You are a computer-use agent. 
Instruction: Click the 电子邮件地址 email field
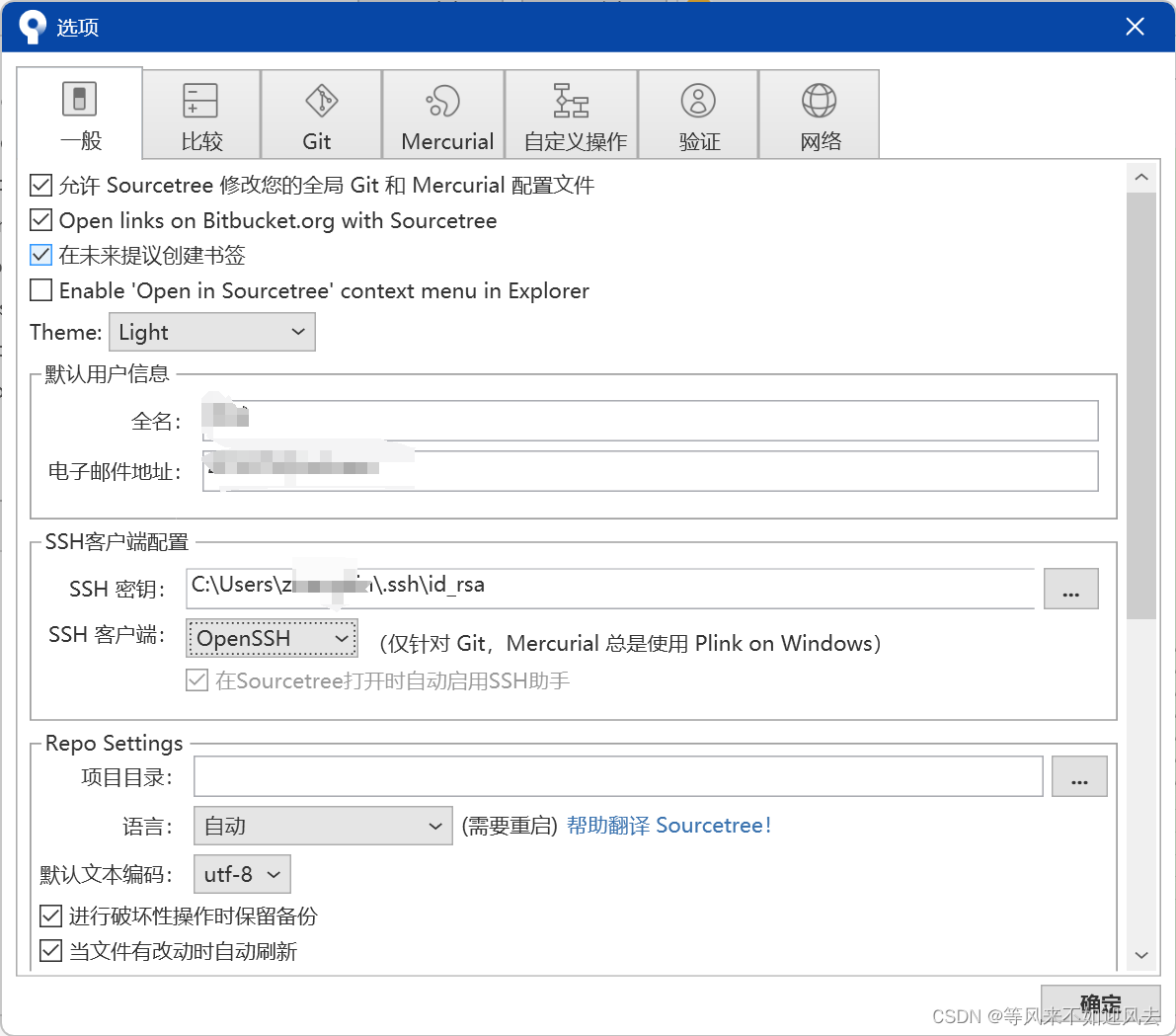tap(651, 471)
